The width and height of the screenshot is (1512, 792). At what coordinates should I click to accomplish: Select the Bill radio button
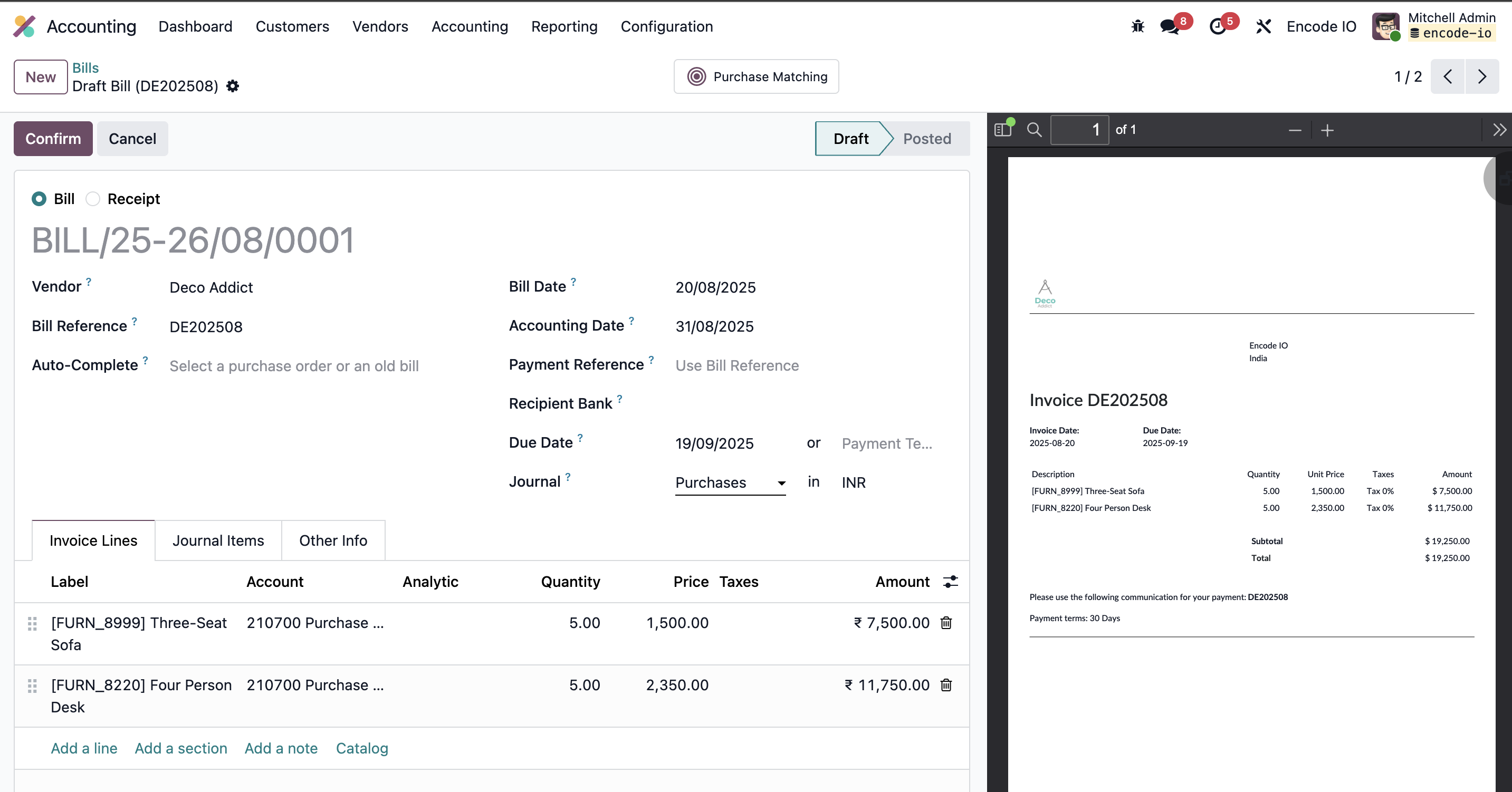40,199
